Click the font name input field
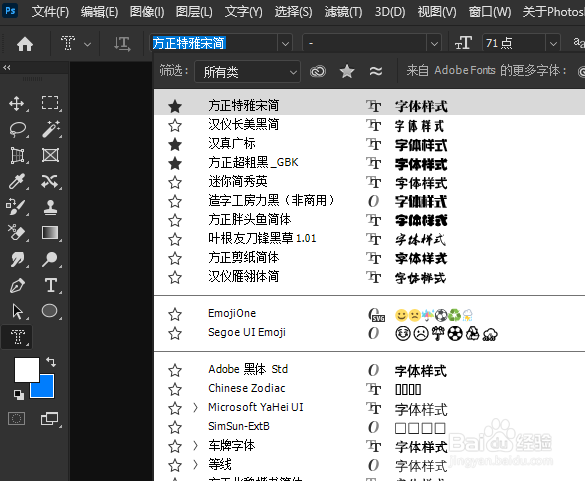This screenshot has height=481, width=585. pyautogui.click(x=214, y=44)
